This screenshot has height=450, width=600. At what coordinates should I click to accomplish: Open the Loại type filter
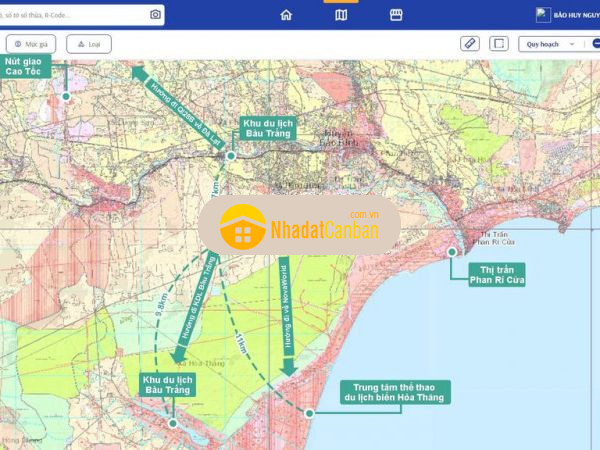pyautogui.click(x=89, y=44)
